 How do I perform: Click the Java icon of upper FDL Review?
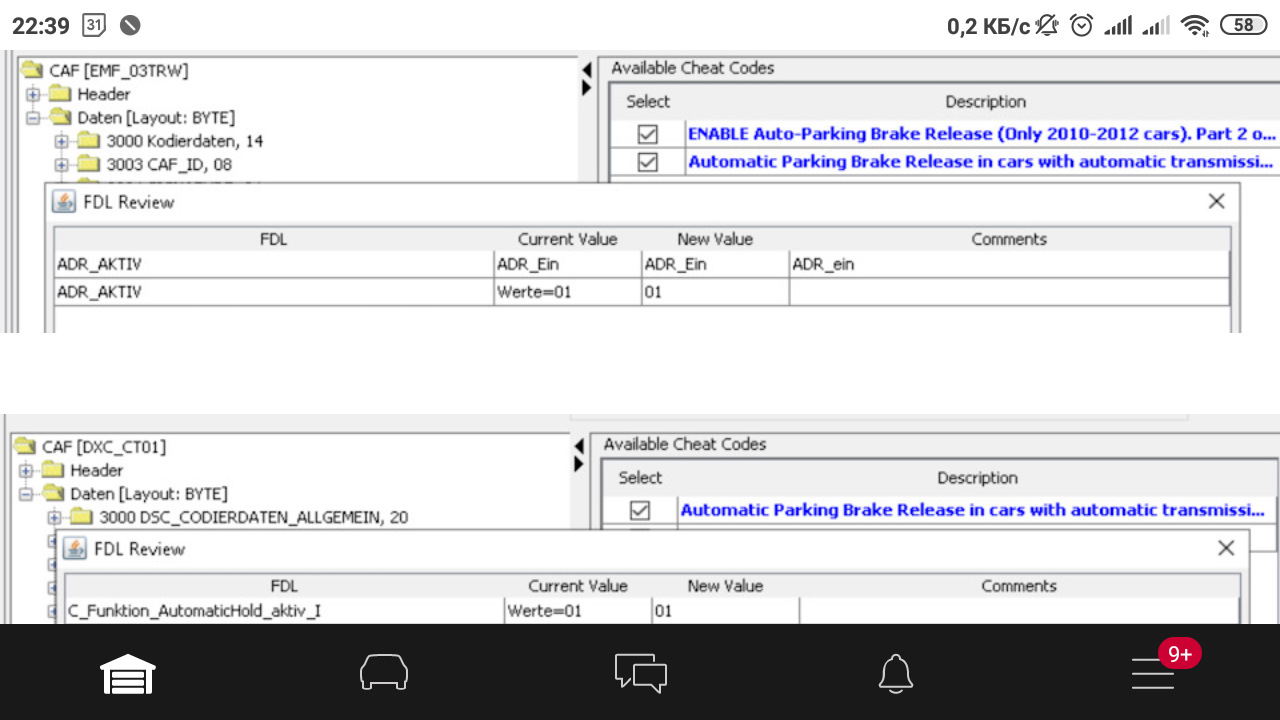pos(64,202)
